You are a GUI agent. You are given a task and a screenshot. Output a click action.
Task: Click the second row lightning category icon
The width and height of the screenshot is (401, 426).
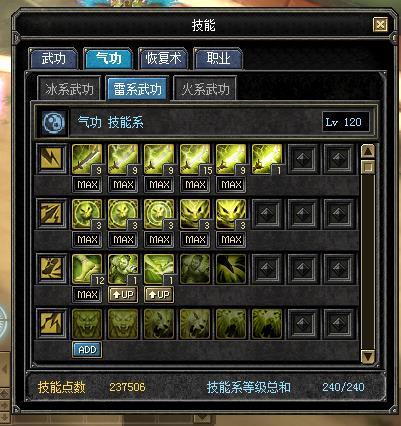(51, 214)
